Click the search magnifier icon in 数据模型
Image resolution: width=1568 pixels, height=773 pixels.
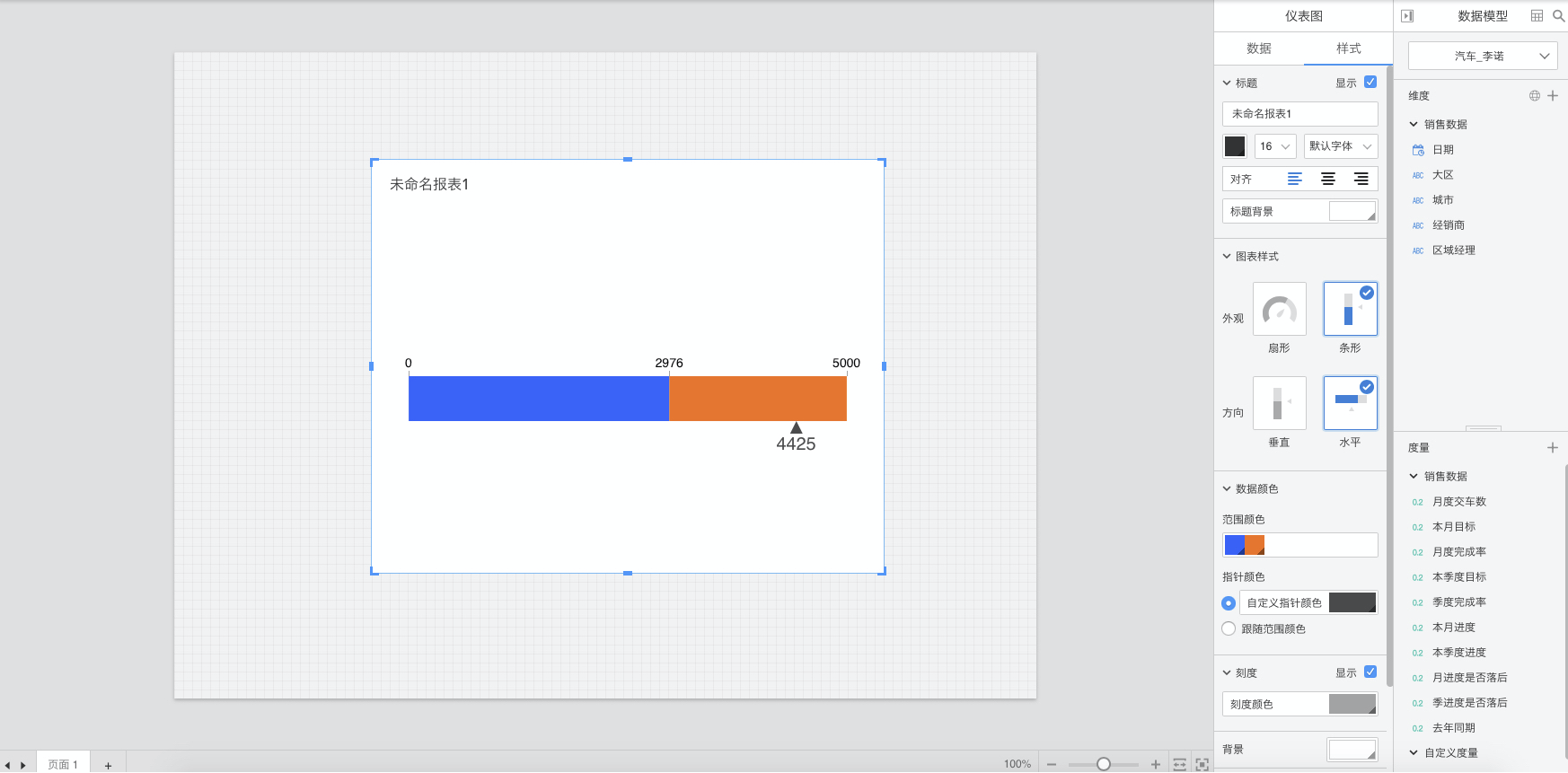click(1558, 16)
